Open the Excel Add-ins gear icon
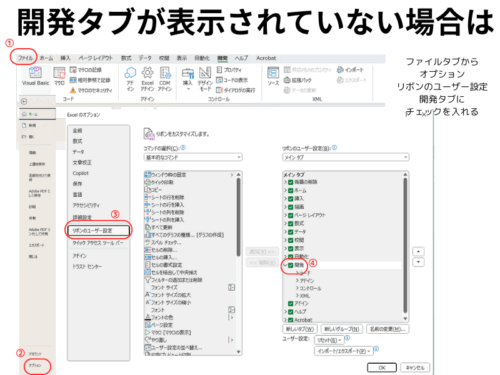This screenshot has width=500, height=375. (x=147, y=72)
